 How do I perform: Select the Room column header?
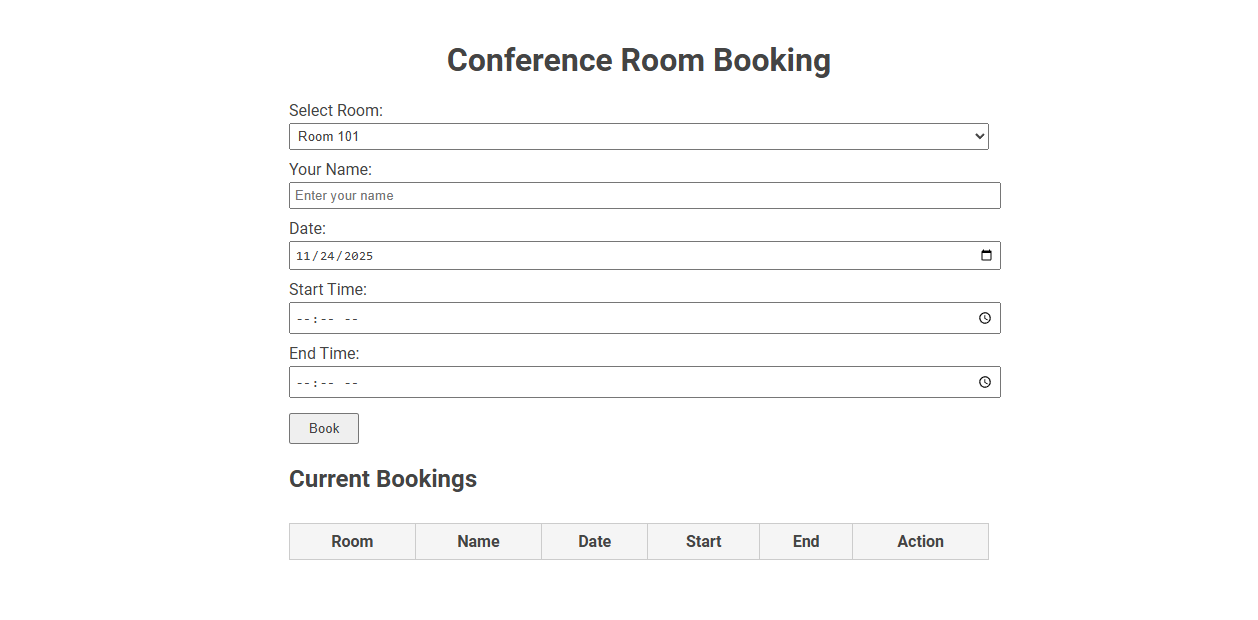(x=352, y=541)
